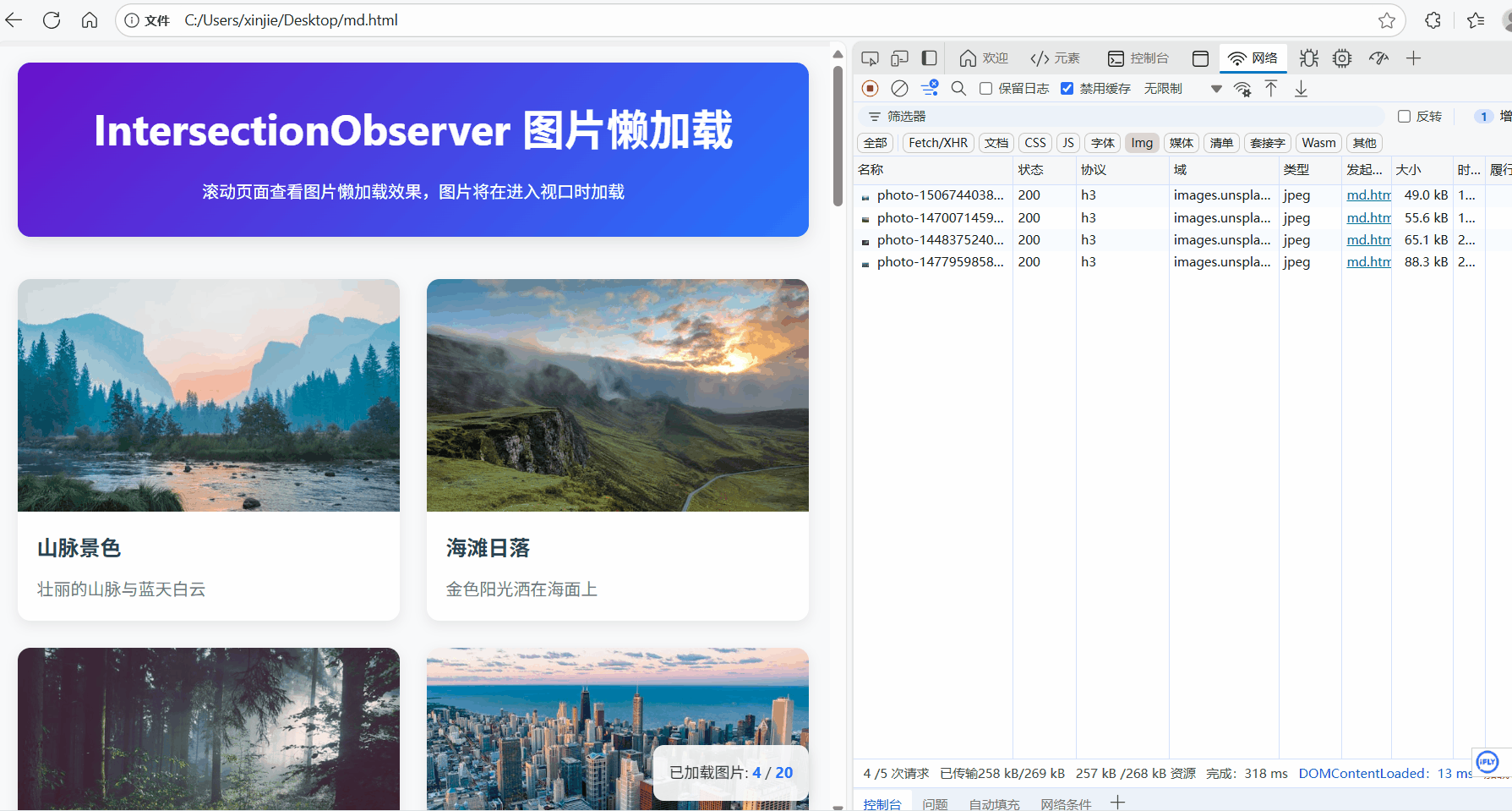1512x811 pixels.
Task: Expand the network filter options arrow
Action: click(x=1216, y=88)
